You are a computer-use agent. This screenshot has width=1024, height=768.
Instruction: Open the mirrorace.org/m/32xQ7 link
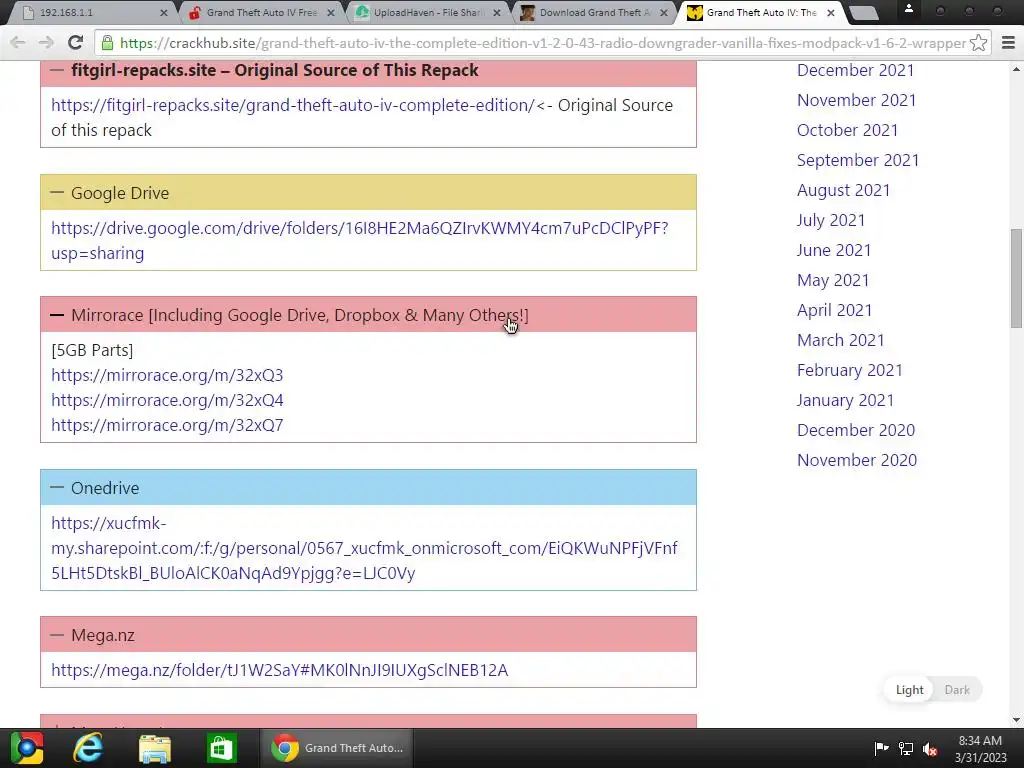coord(167,425)
